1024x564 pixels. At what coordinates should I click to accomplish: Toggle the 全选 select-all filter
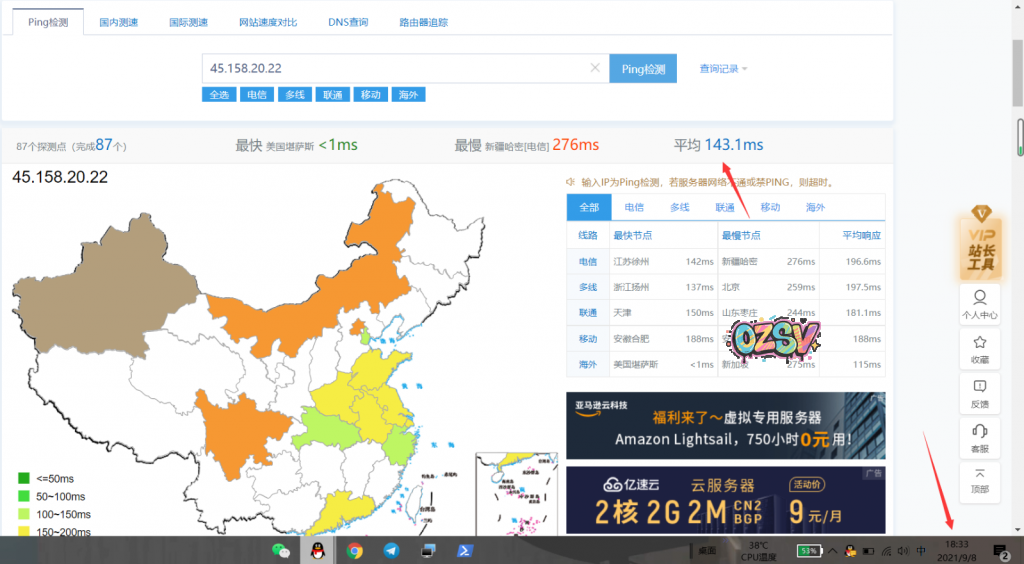pyautogui.click(x=219, y=95)
